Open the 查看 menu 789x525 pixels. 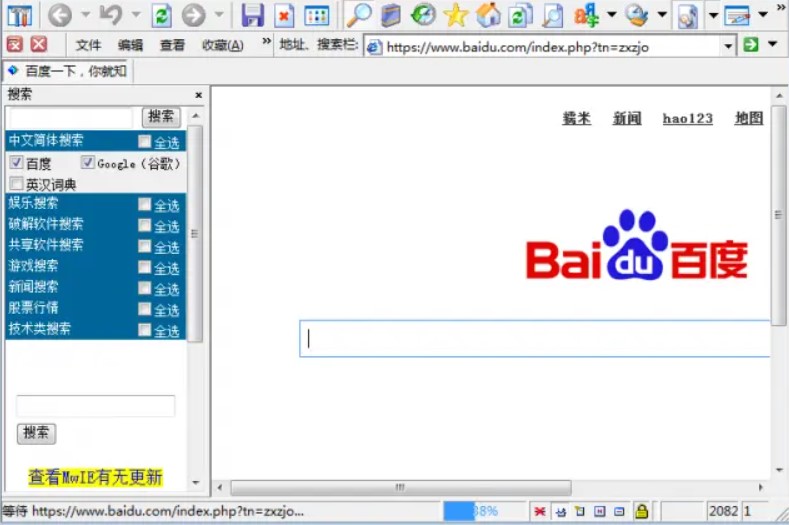tap(173, 45)
